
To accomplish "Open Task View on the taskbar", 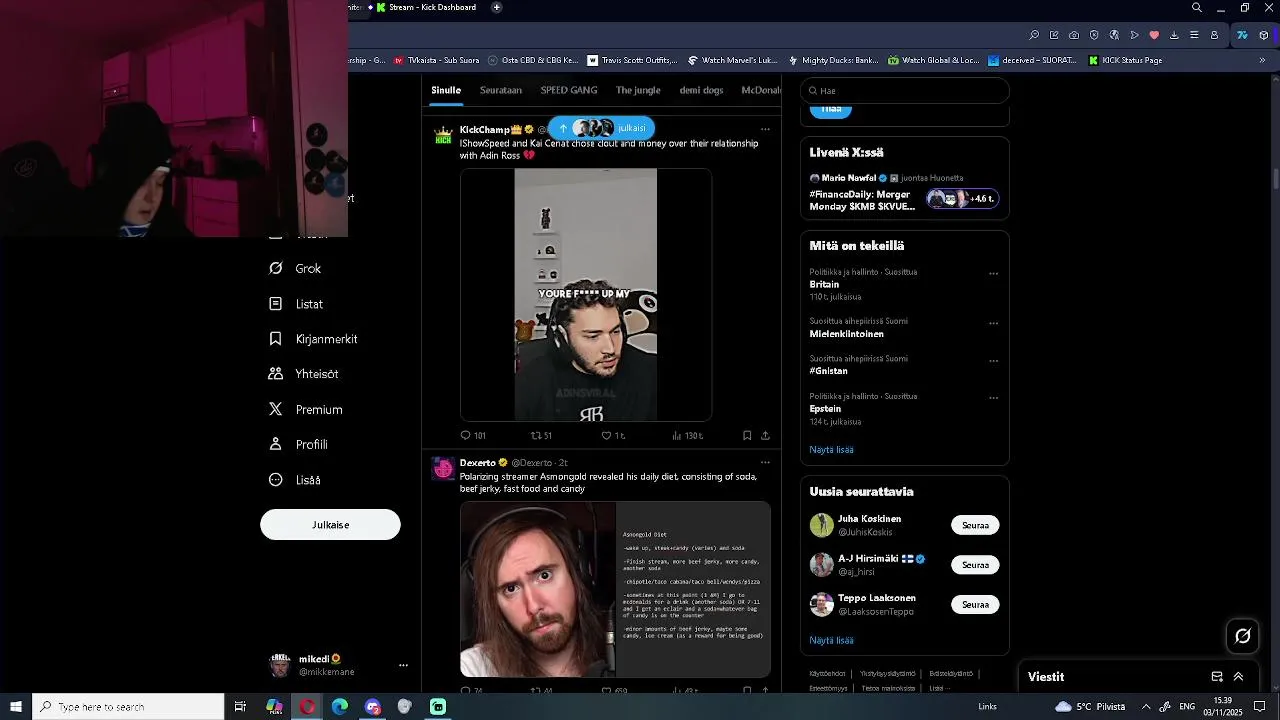I will pos(240,707).
